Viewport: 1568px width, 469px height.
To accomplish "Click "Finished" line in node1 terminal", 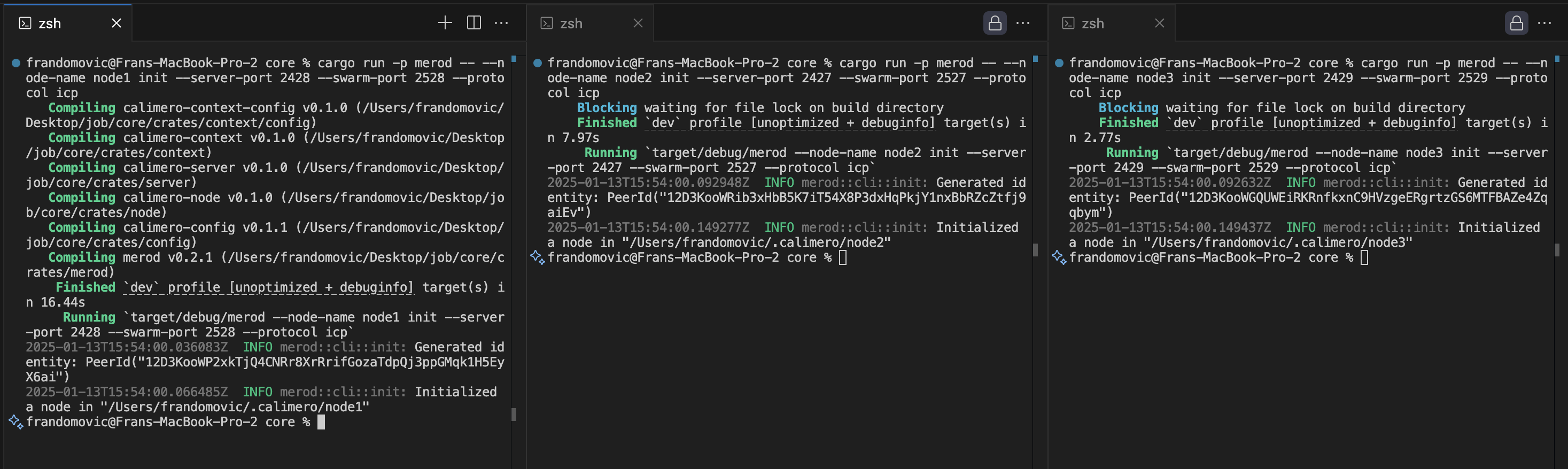I will point(265,294).
